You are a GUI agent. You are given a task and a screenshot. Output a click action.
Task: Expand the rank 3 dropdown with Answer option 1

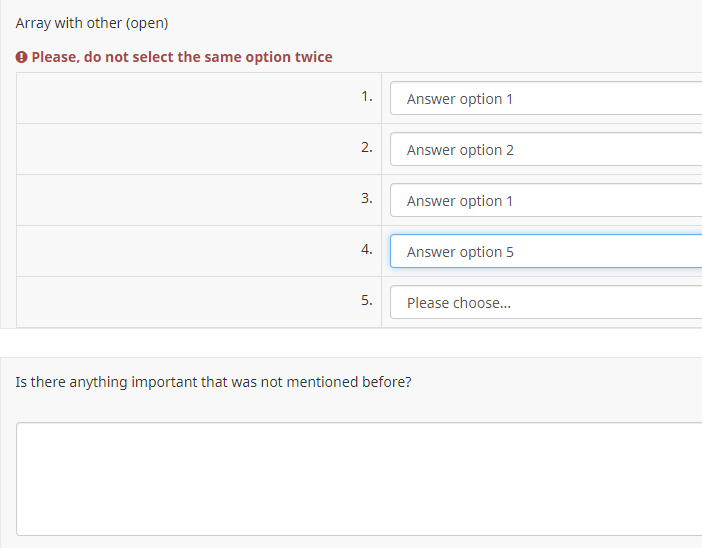[546, 201]
